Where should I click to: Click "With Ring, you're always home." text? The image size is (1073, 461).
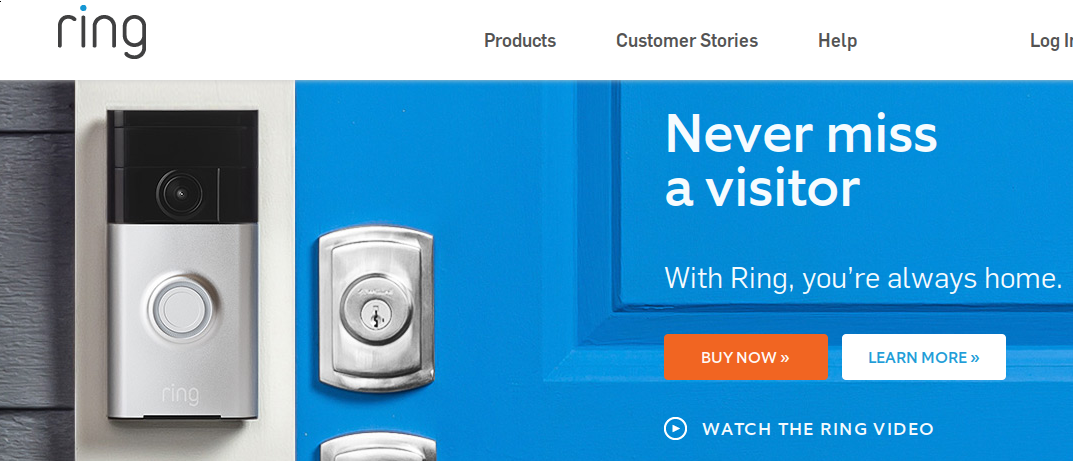pyautogui.click(x=863, y=278)
